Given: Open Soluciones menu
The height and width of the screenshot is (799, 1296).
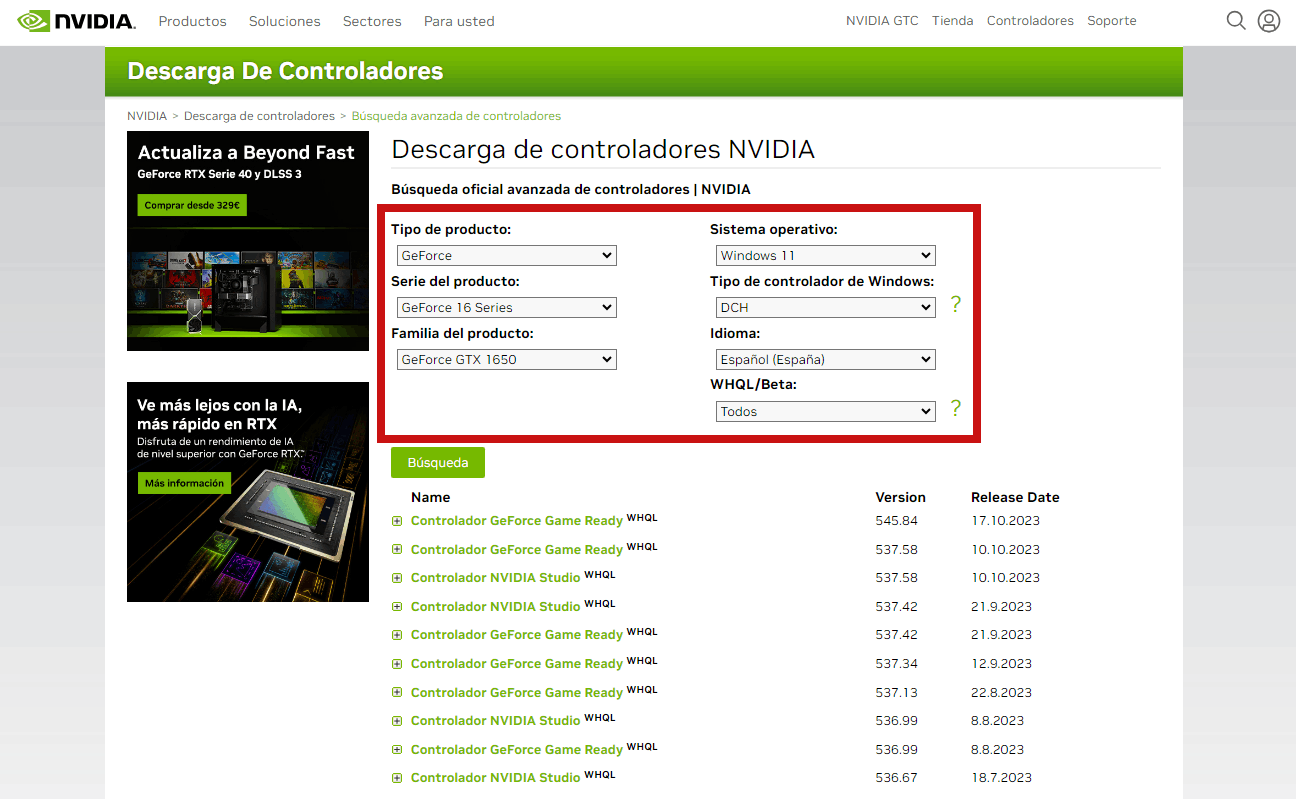Looking at the screenshot, I should click(285, 21).
